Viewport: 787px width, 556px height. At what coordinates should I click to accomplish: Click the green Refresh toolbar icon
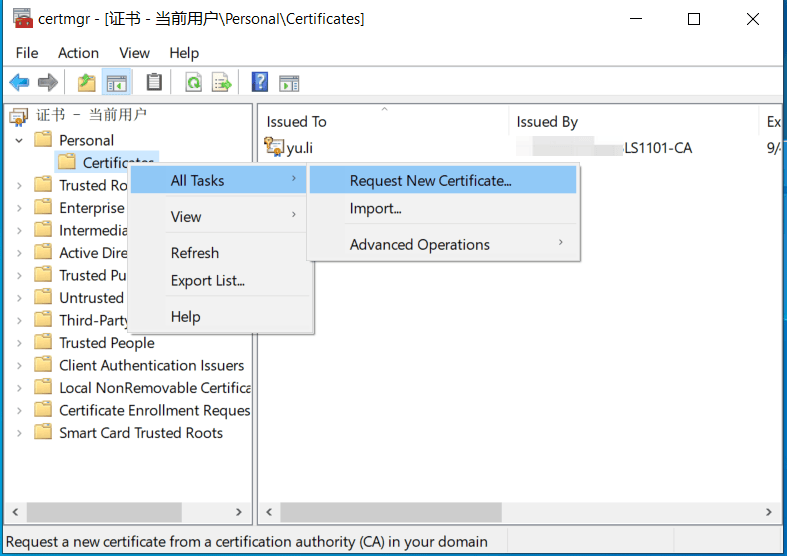point(193,82)
